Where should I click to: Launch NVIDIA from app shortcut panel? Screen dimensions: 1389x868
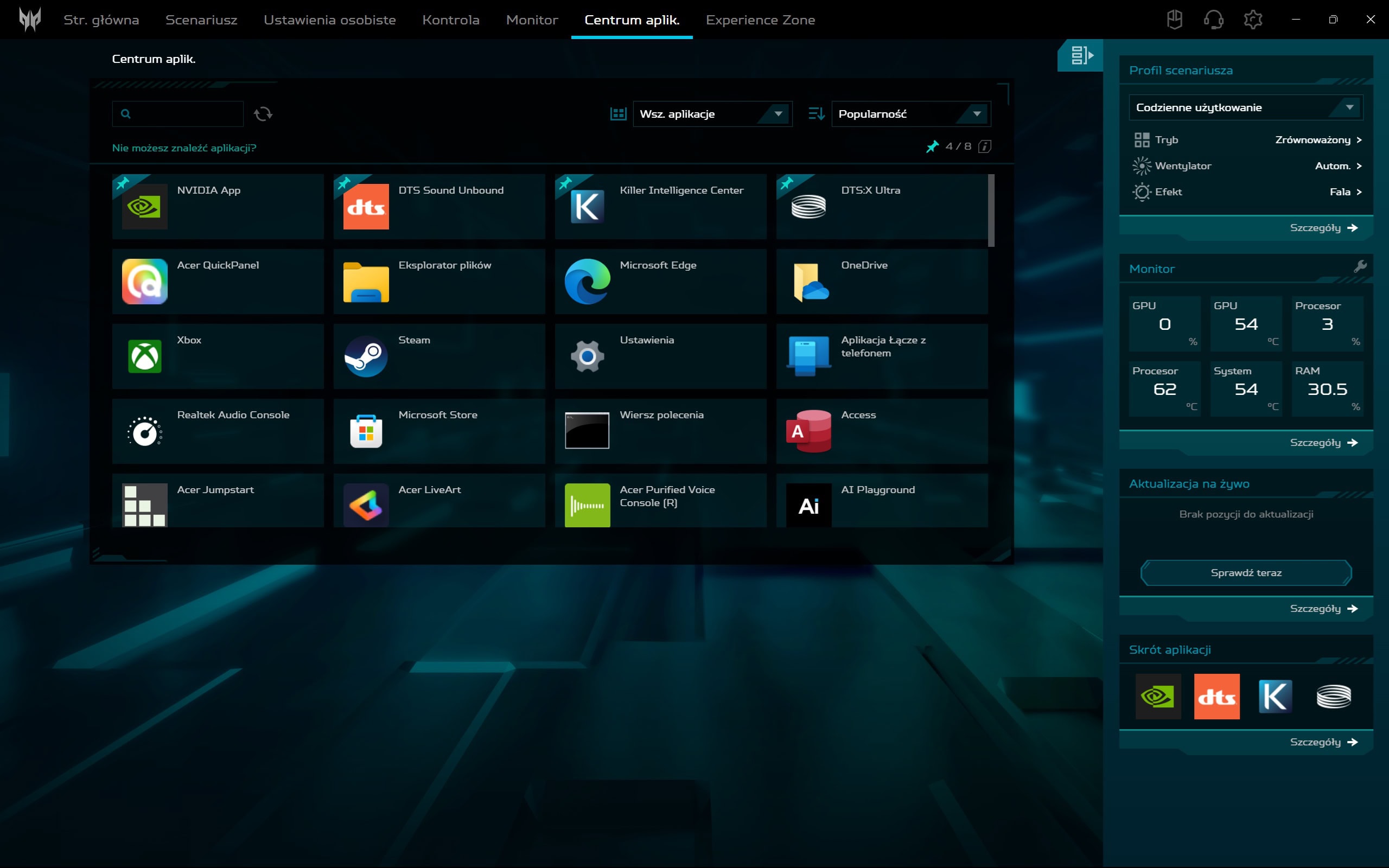[x=1158, y=697]
